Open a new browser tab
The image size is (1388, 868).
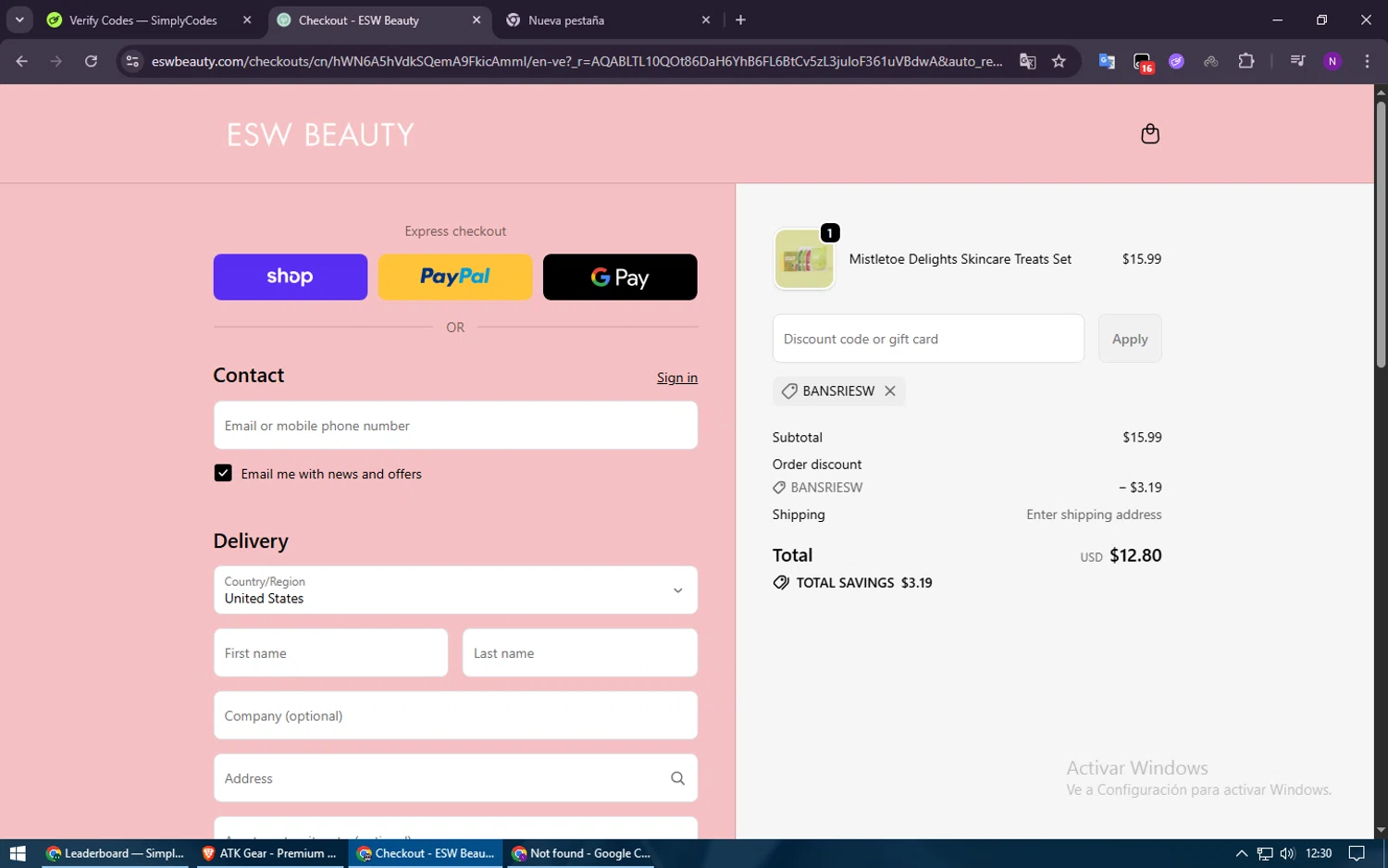740,19
